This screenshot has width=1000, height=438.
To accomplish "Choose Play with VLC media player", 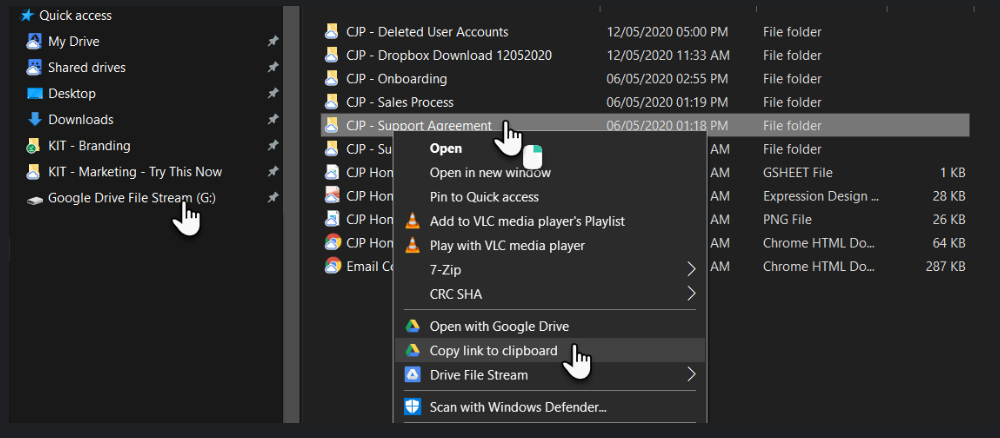I will coord(507,245).
